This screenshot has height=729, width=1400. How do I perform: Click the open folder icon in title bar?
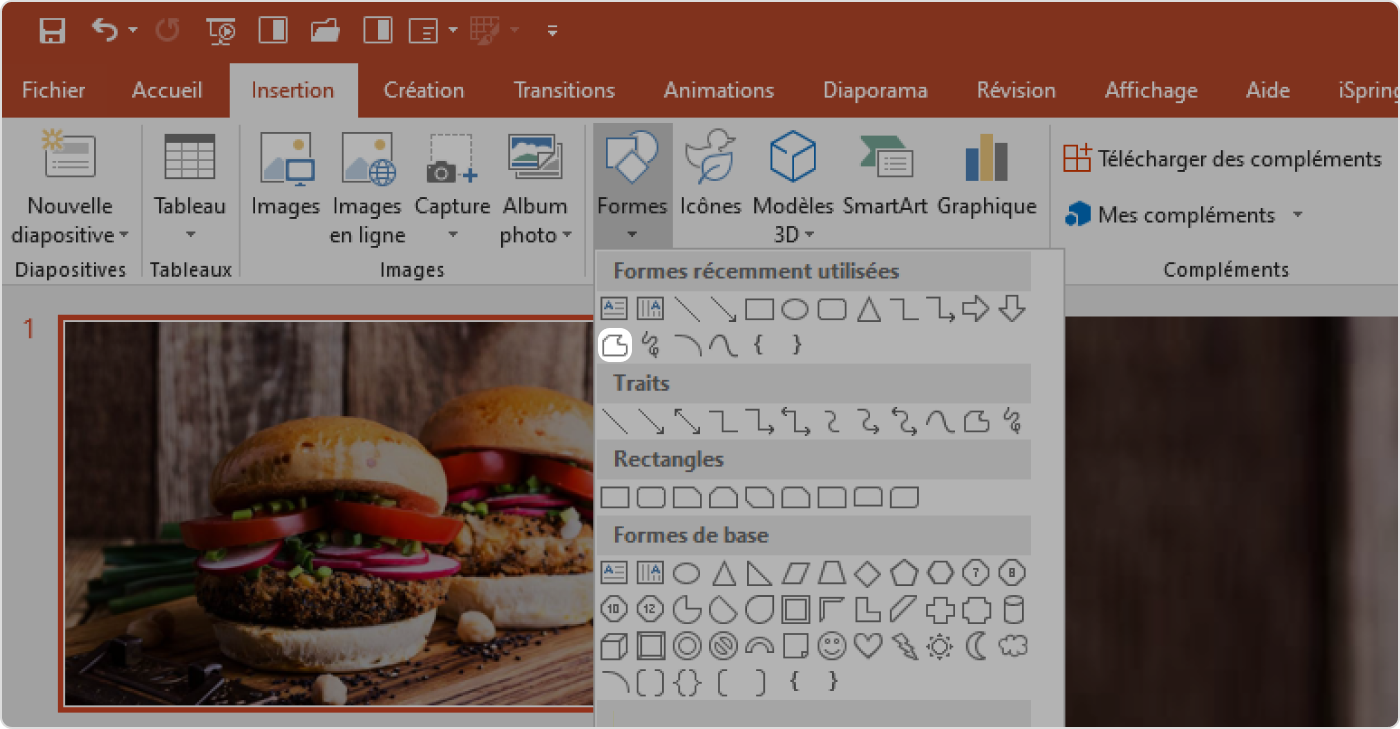coord(325,31)
